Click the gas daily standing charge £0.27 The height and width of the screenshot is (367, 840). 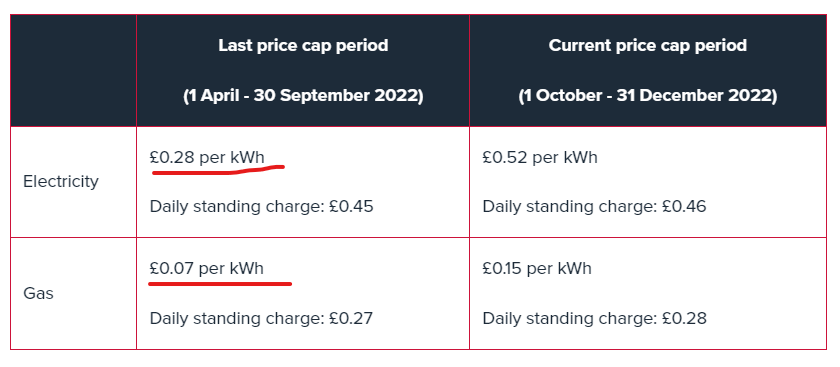tap(261, 318)
